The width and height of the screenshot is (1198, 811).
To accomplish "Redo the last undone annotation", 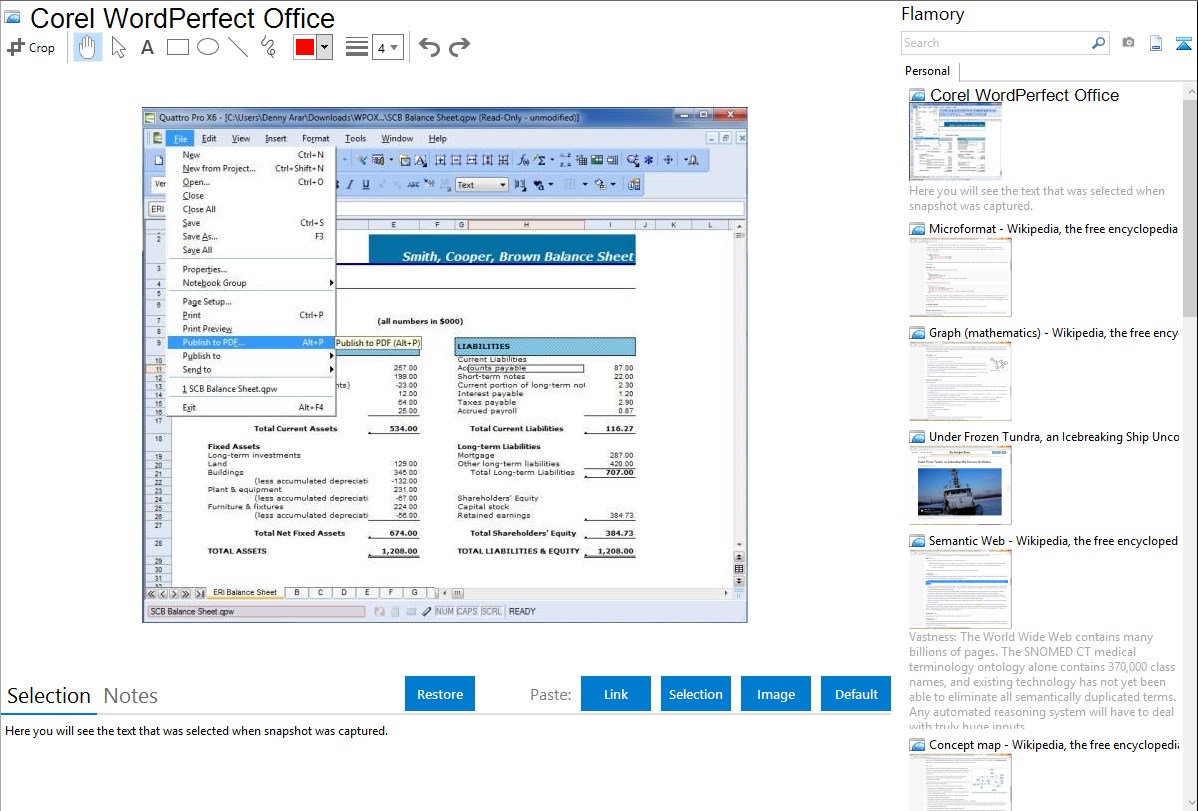I will click(x=459, y=47).
